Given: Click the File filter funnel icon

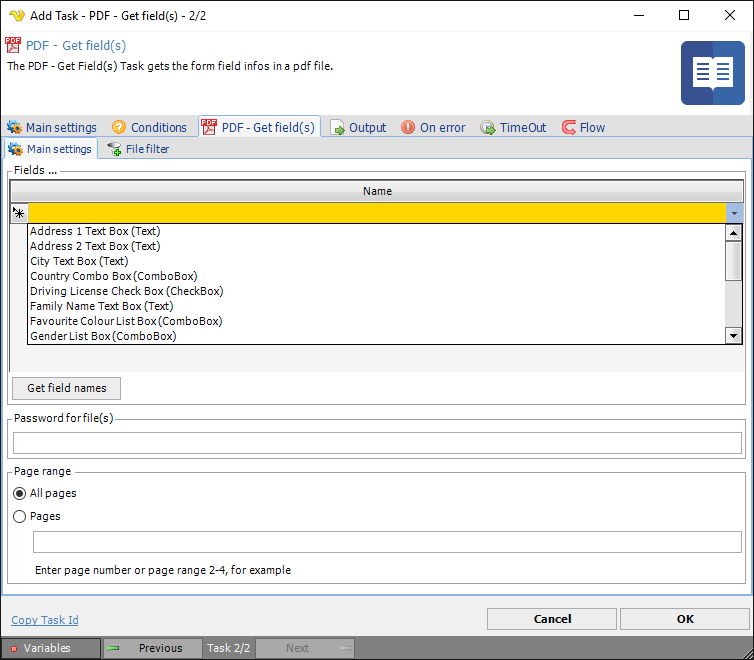Looking at the screenshot, I should point(114,149).
